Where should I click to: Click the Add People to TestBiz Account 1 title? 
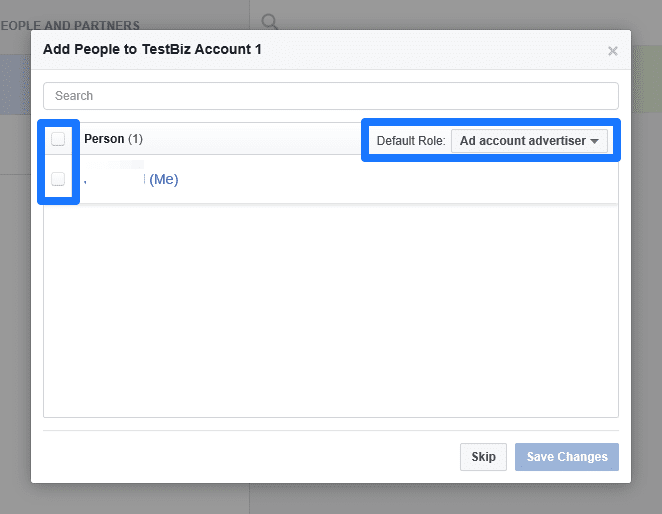point(152,49)
